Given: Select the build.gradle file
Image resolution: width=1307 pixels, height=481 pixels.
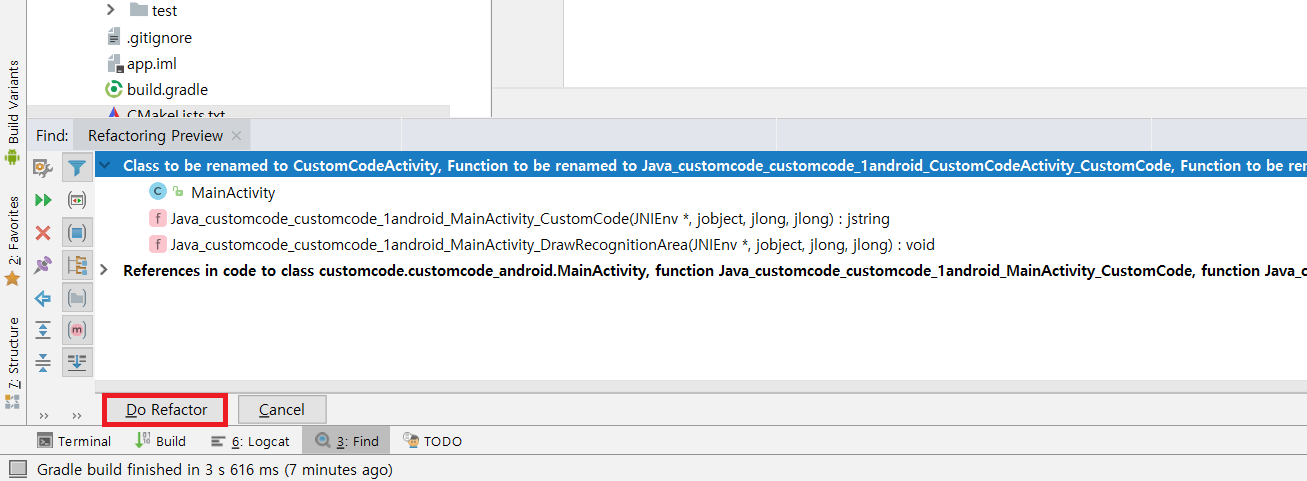Looking at the screenshot, I should (x=167, y=89).
